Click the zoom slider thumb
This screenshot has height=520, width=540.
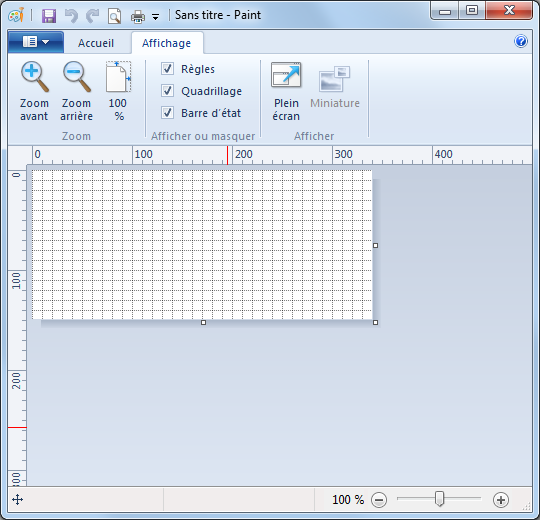(x=439, y=499)
